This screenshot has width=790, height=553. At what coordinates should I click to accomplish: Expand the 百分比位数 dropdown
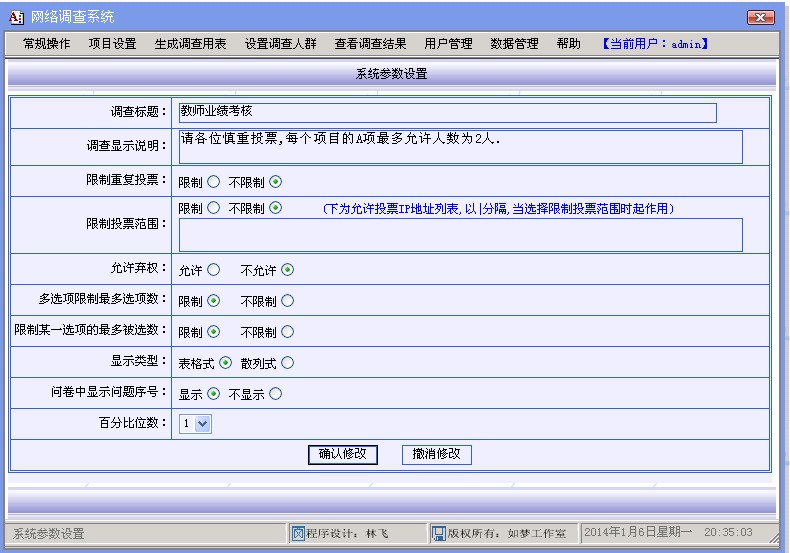point(204,424)
